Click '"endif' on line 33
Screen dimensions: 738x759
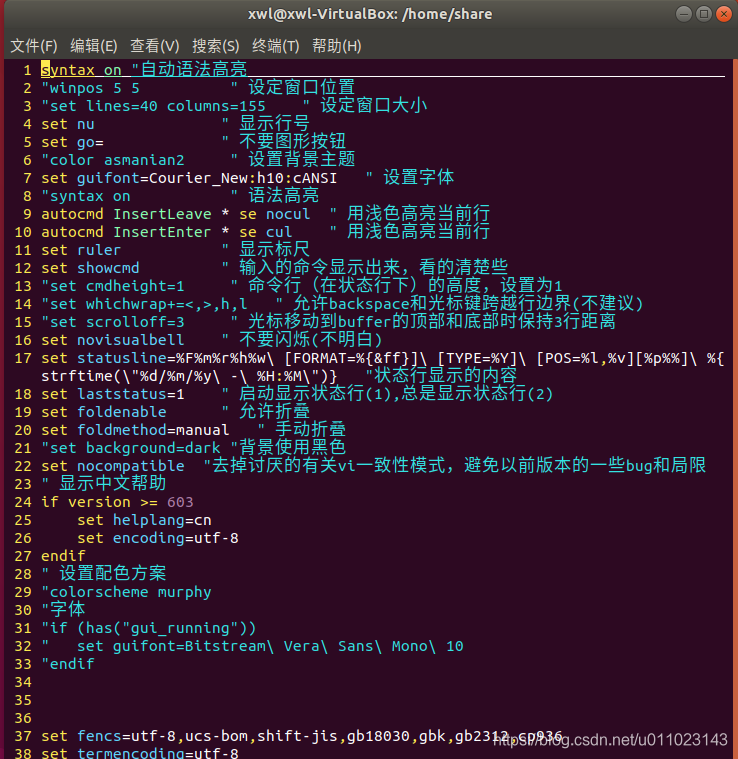(68, 664)
